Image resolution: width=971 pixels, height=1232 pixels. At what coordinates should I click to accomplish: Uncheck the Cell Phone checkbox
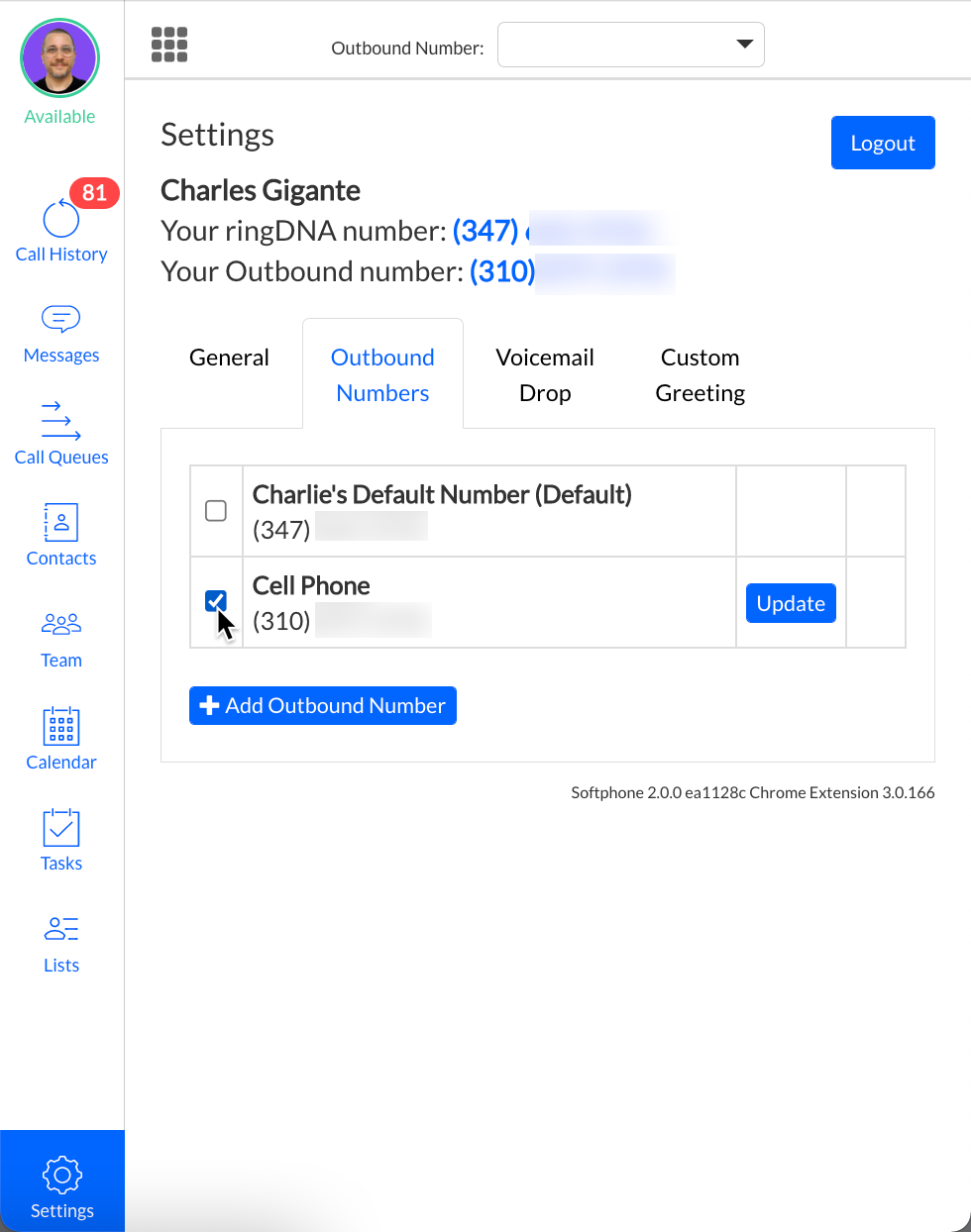pyautogui.click(x=216, y=601)
